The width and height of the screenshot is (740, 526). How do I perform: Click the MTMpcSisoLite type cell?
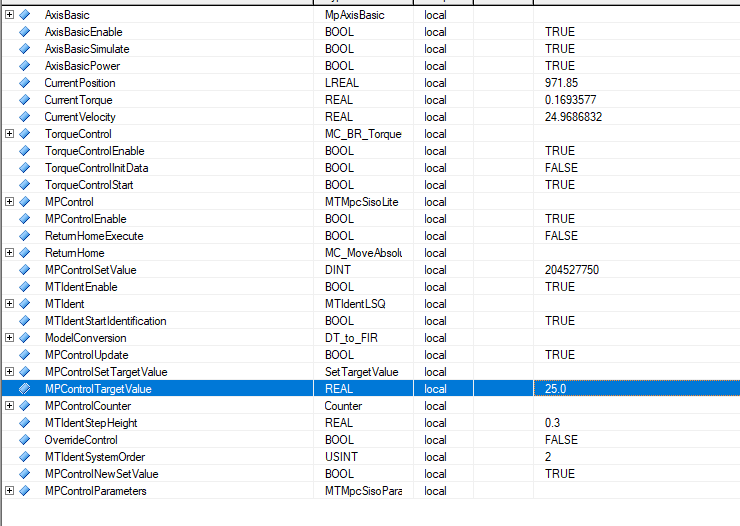click(362, 202)
